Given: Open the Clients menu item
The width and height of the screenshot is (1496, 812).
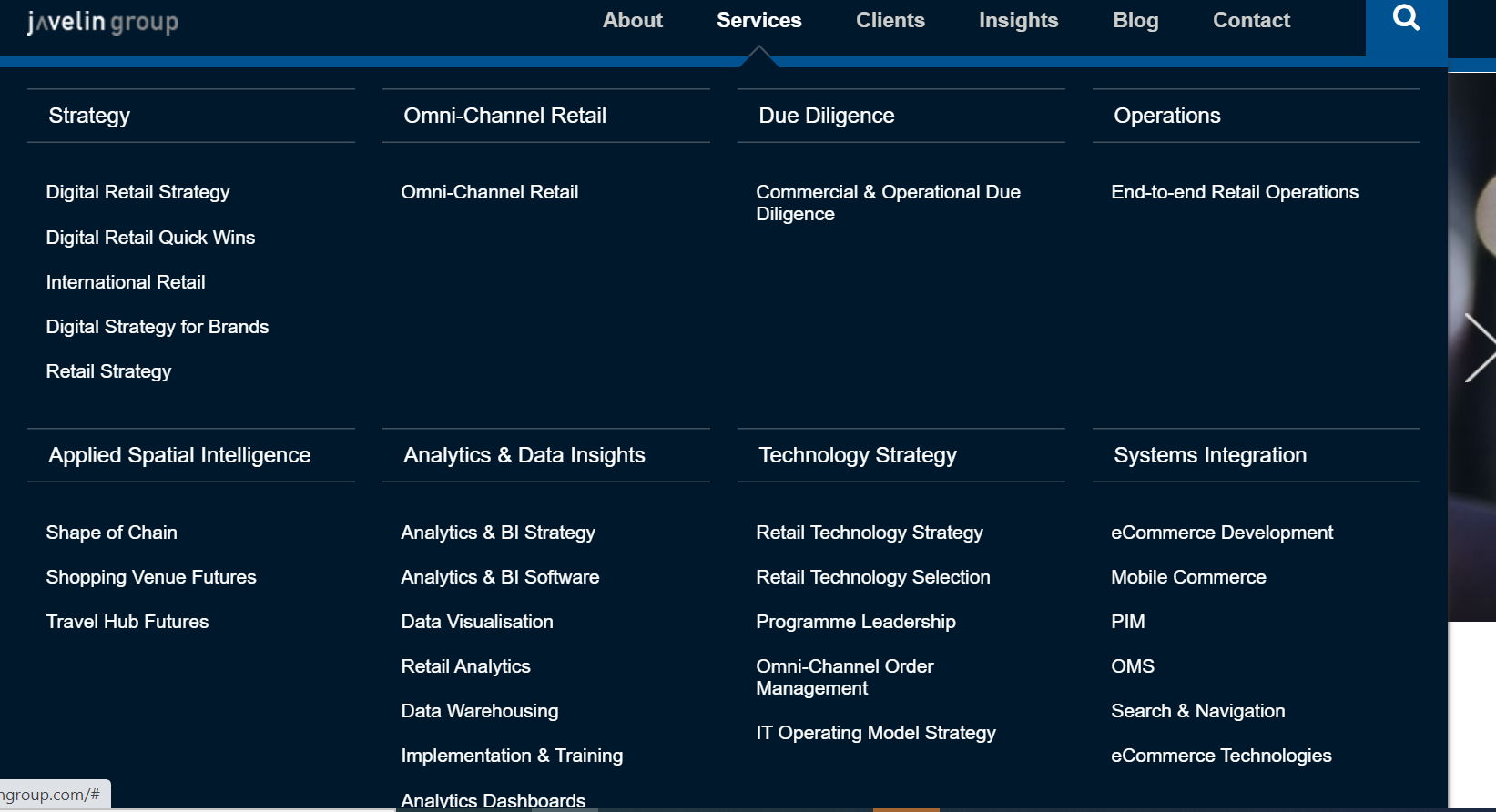Looking at the screenshot, I should pos(890,21).
